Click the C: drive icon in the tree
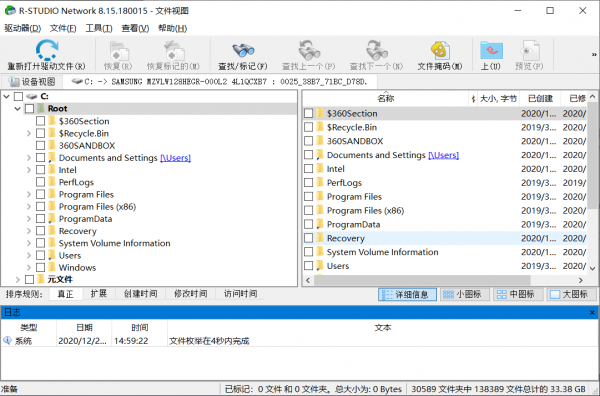The height and width of the screenshot is (396, 600). pyautogui.click(x=31, y=96)
